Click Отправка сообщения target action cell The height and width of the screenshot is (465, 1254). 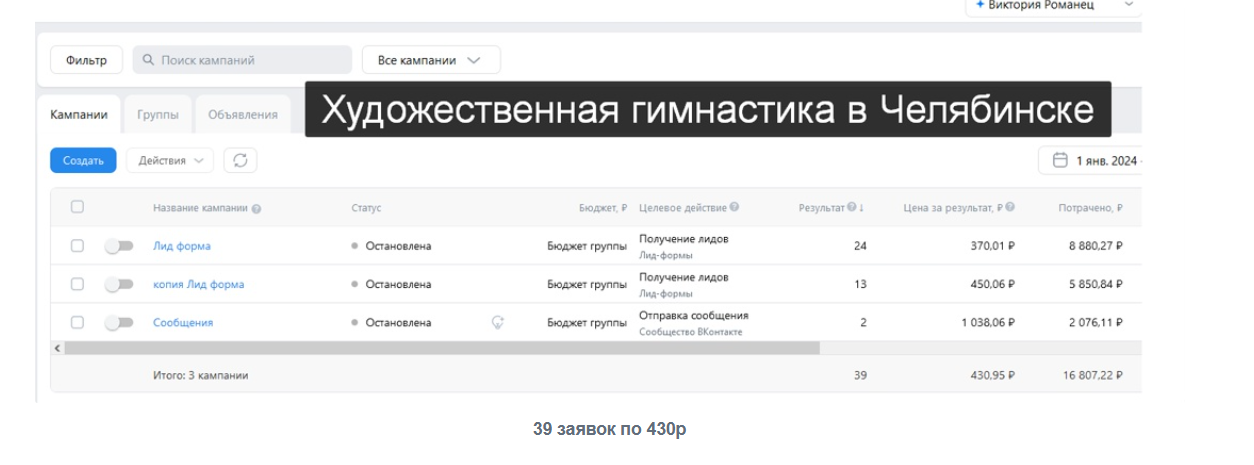pyautogui.click(x=693, y=315)
